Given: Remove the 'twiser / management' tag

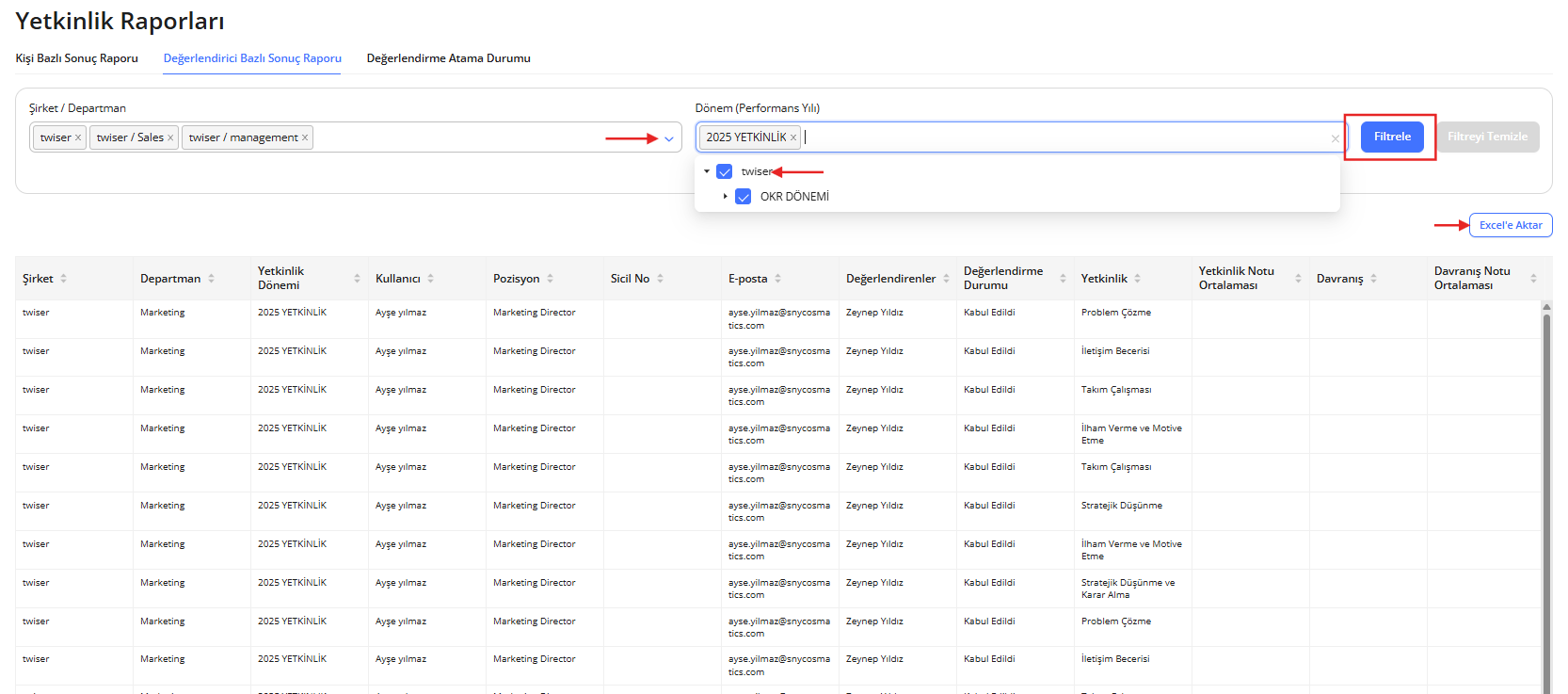Looking at the screenshot, I should pos(305,137).
